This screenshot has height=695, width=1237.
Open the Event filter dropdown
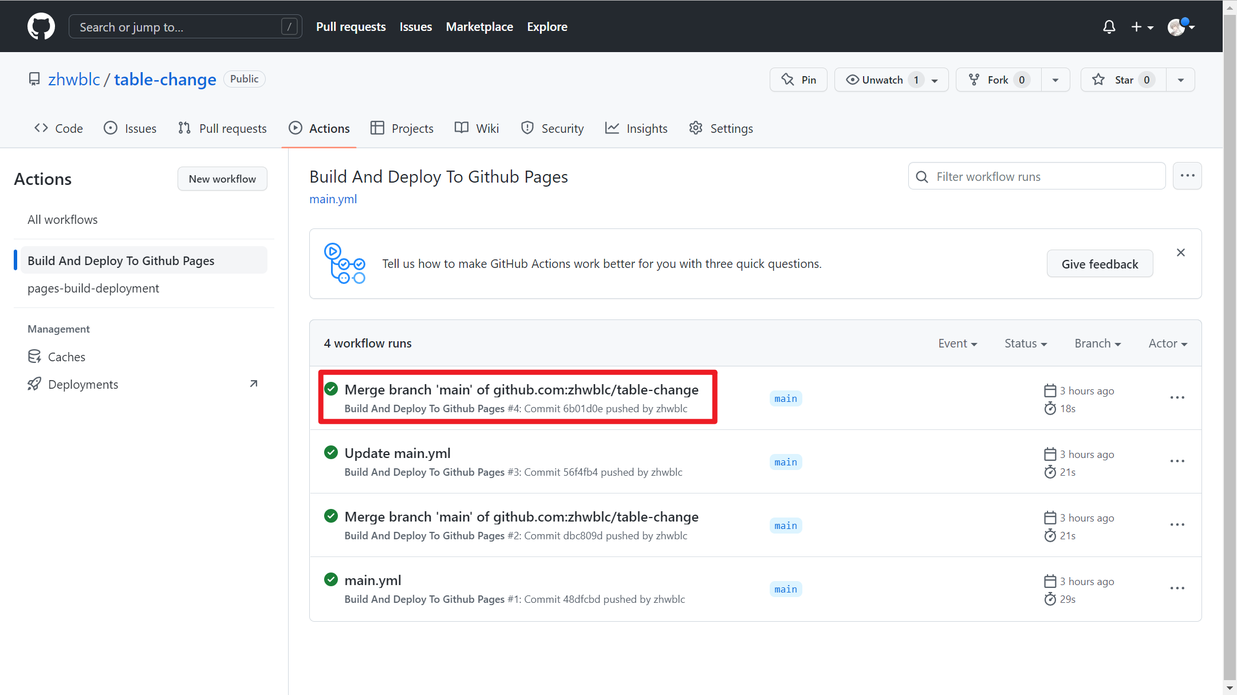coord(958,343)
